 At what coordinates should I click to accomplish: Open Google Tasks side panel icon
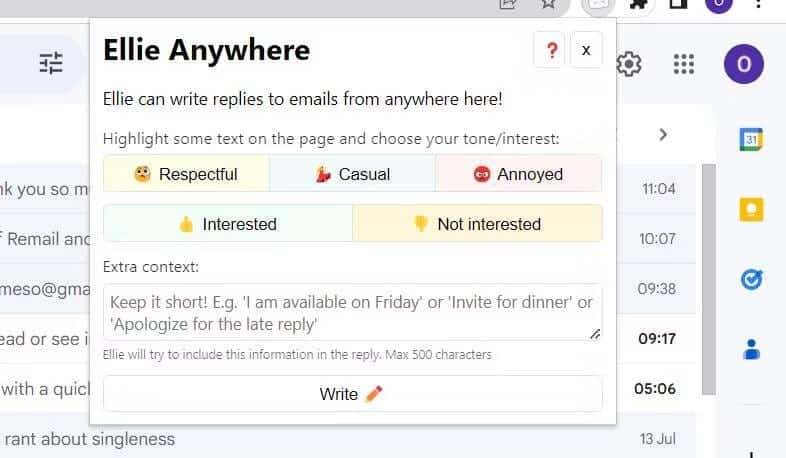click(751, 279)
